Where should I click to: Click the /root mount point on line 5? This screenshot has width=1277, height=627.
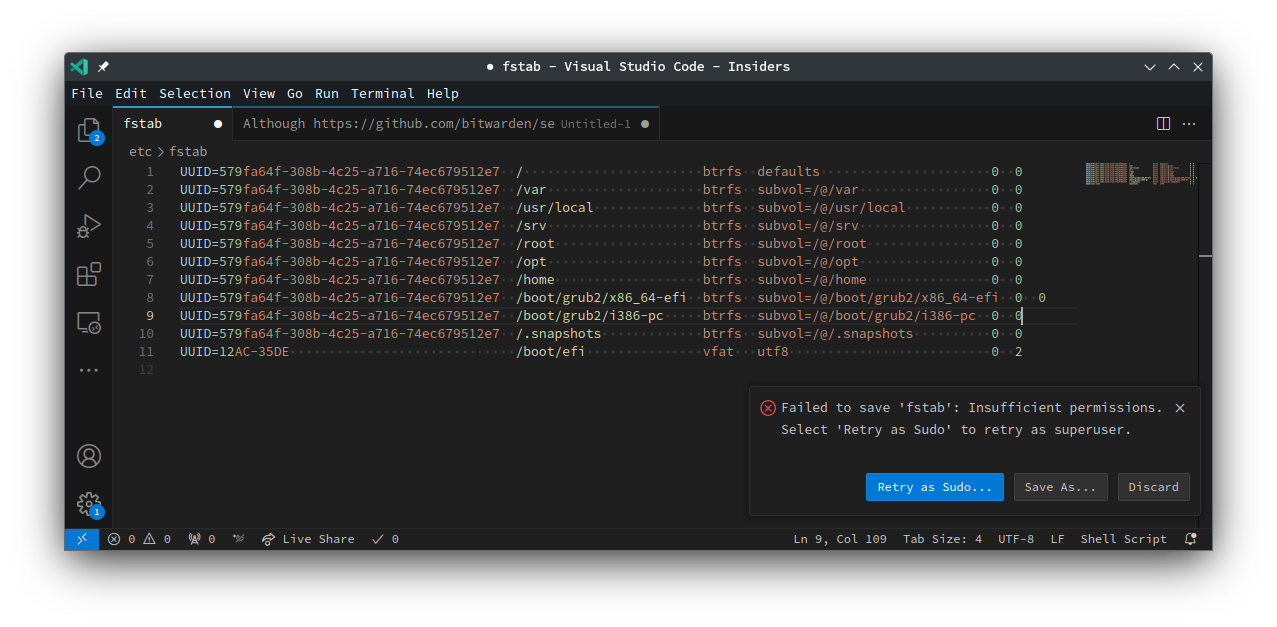[535, 244]
